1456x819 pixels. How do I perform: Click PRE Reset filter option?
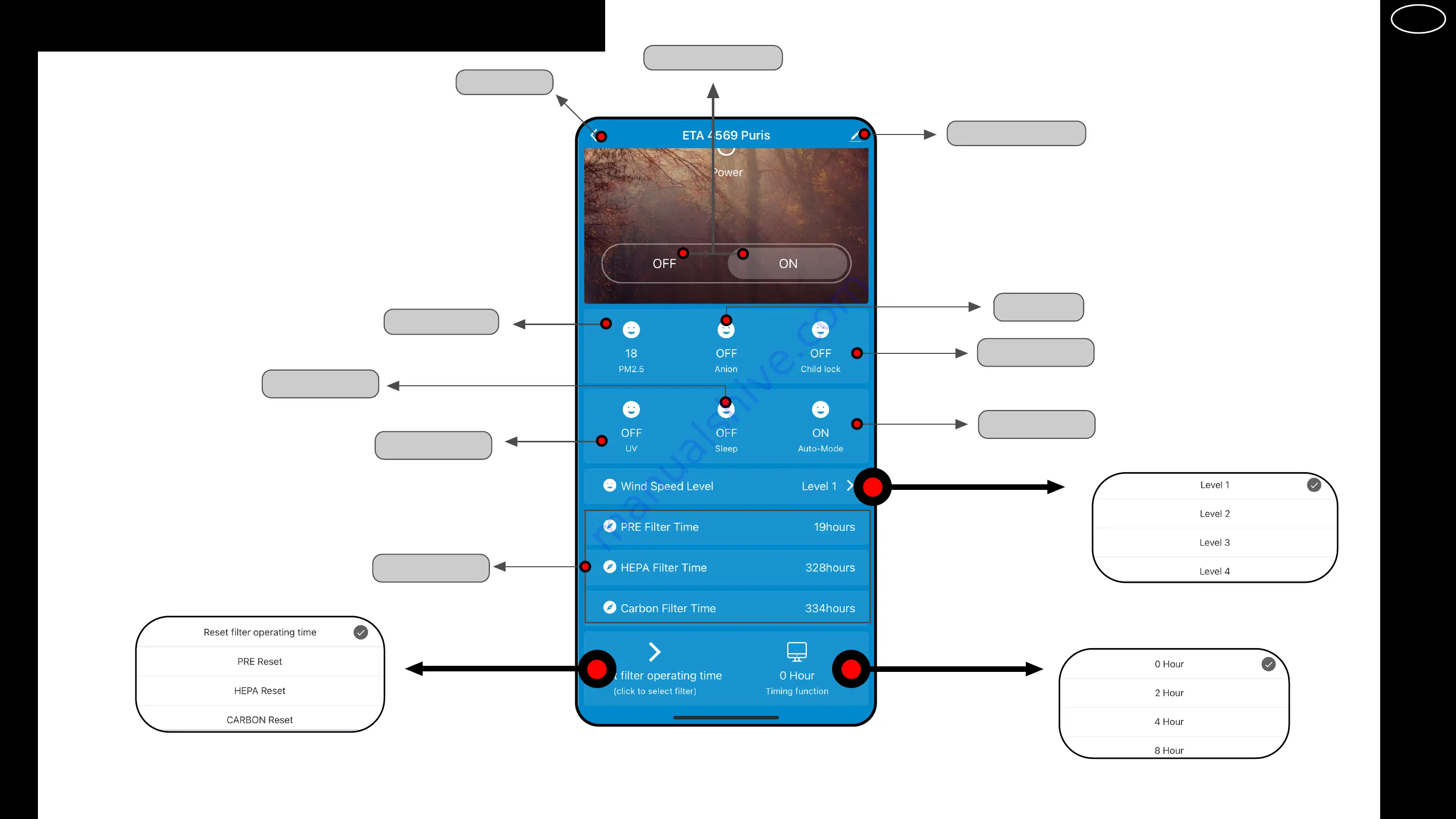point(259,661)
